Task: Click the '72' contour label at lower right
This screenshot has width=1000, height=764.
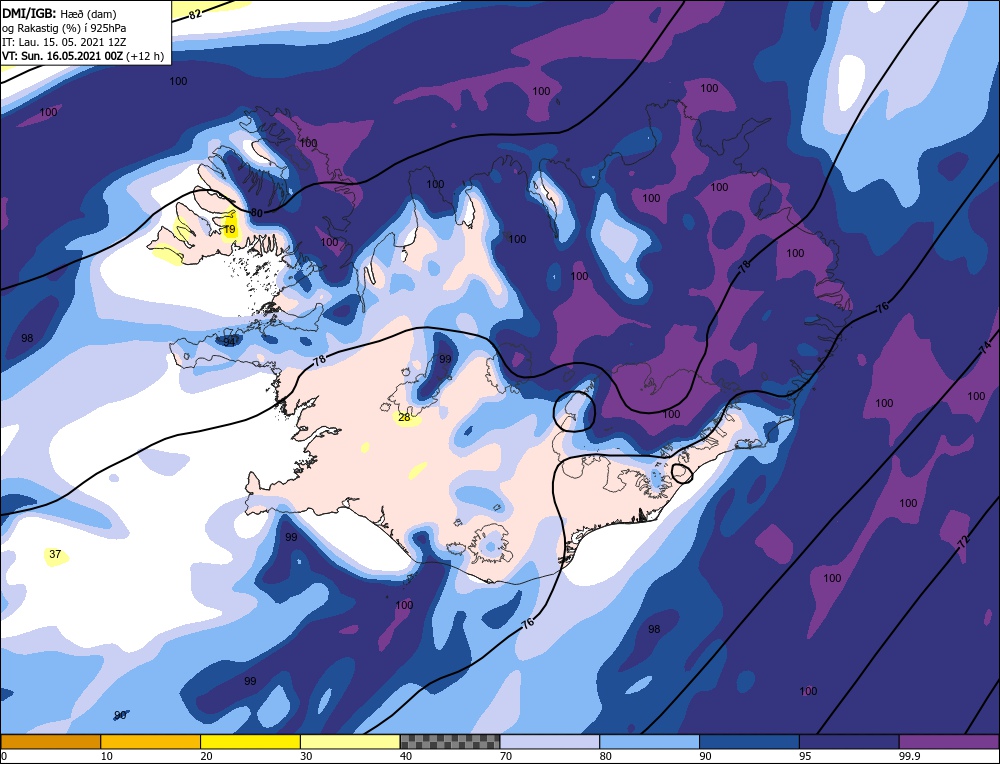Action: point(964,541)
